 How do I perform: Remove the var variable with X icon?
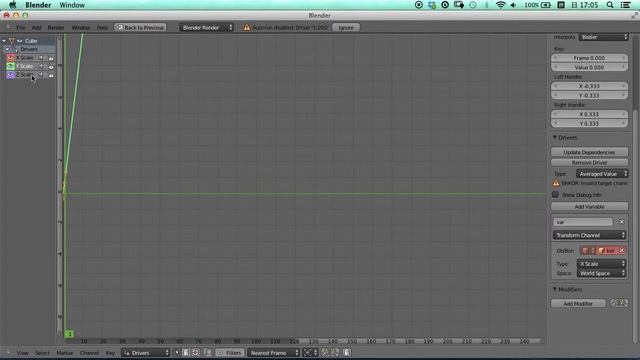coord(622,222)
